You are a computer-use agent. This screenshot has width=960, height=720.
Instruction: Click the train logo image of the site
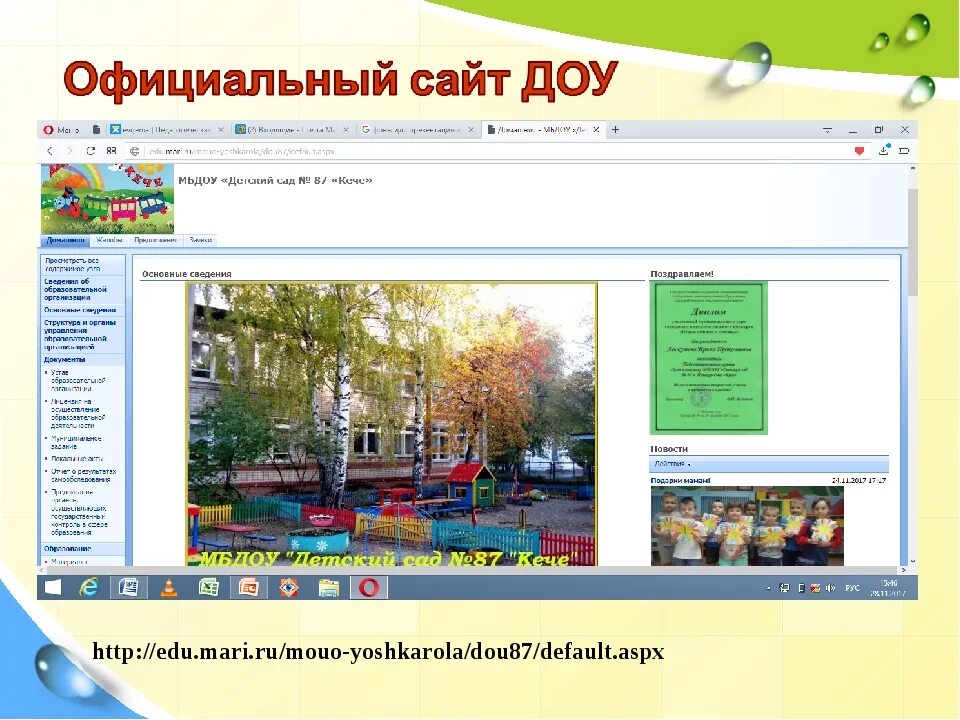(x=107, y=198)
